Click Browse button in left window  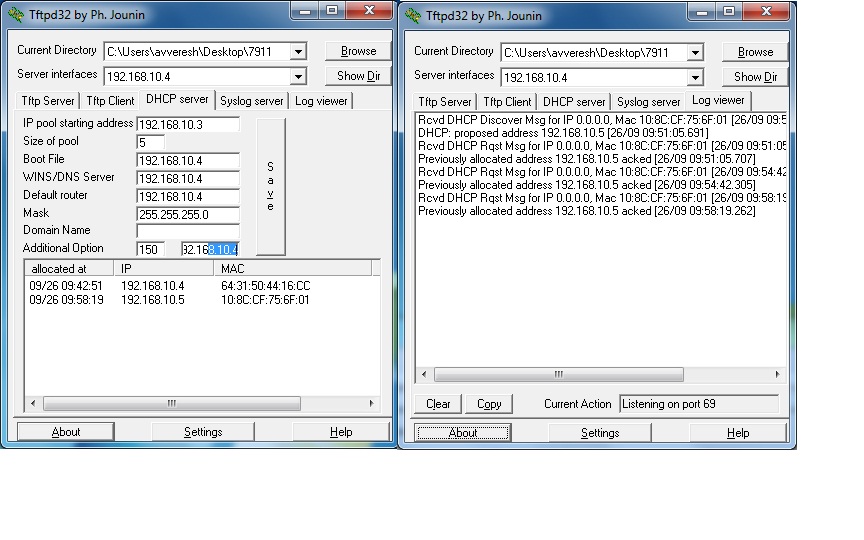click(358, 51)
